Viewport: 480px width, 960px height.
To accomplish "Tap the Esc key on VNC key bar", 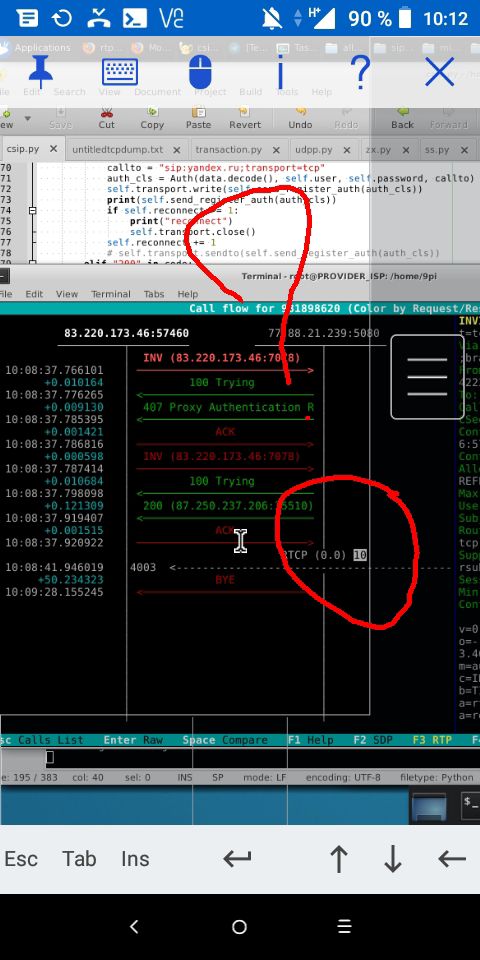I will tap(21, 858).
